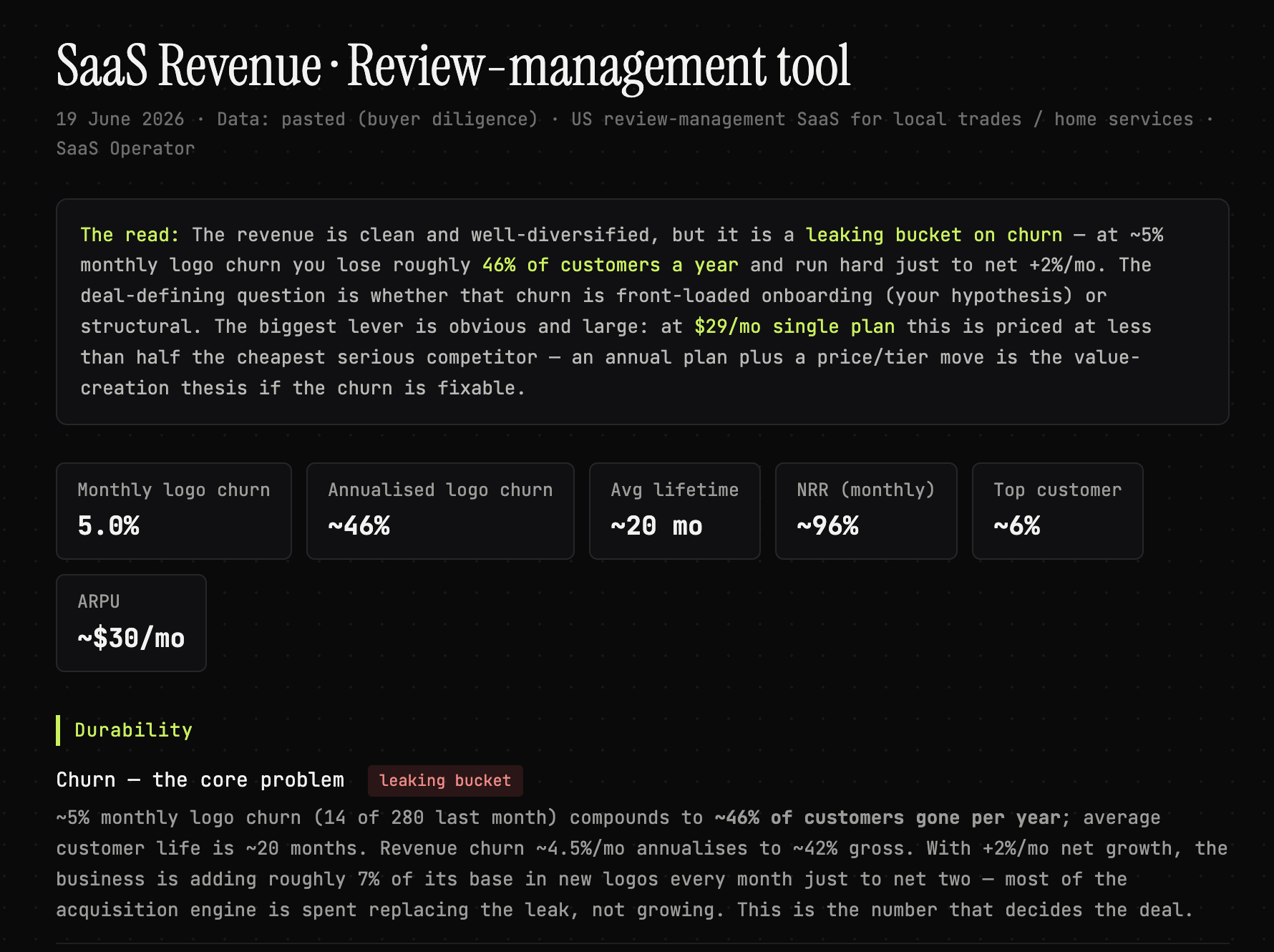The image size is (1274, 952).
Task: Select the Avg lifetime card
Action: 675,511
